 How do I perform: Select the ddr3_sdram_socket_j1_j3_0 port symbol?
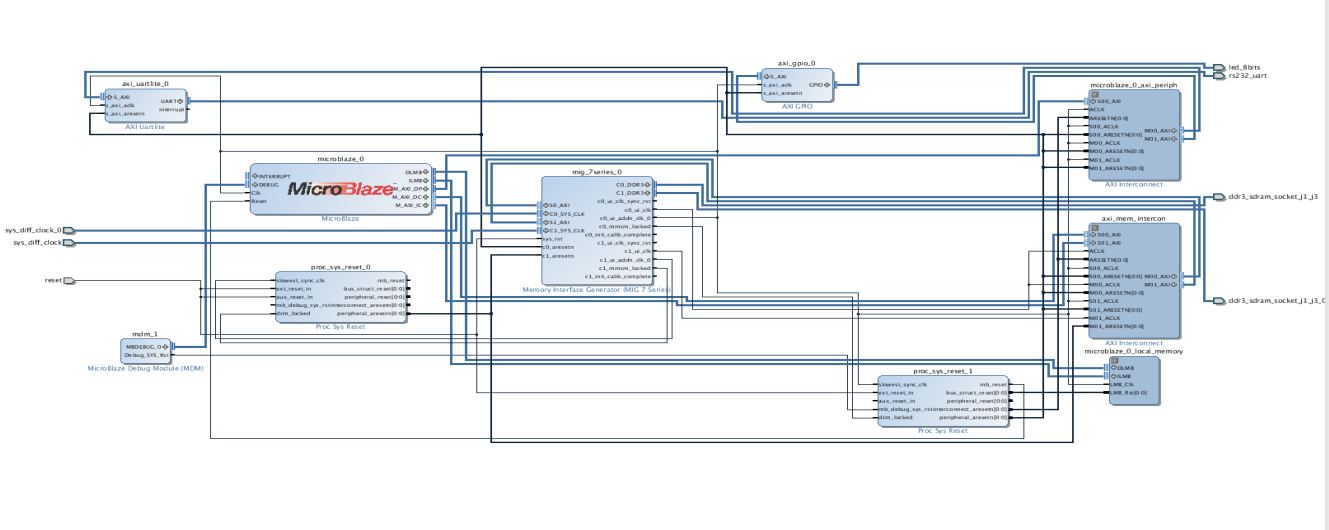pos(1219,300)
